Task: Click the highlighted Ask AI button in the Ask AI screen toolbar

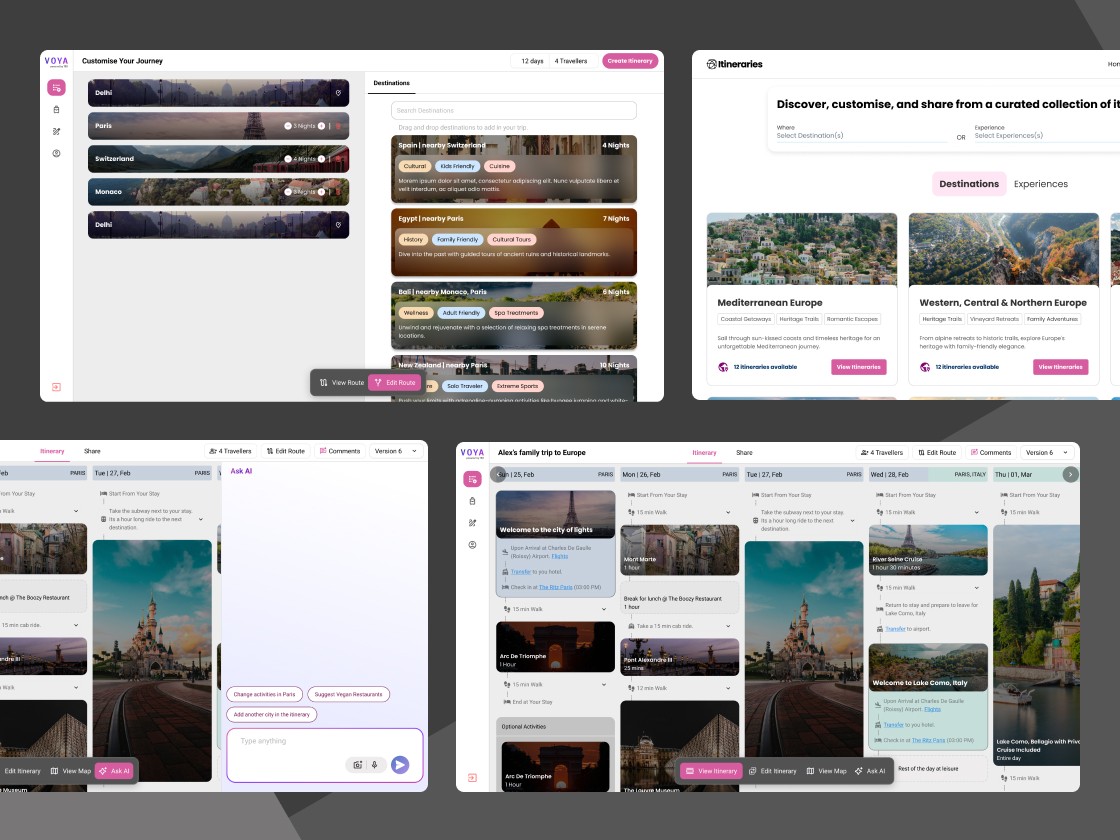Action: 114,771
